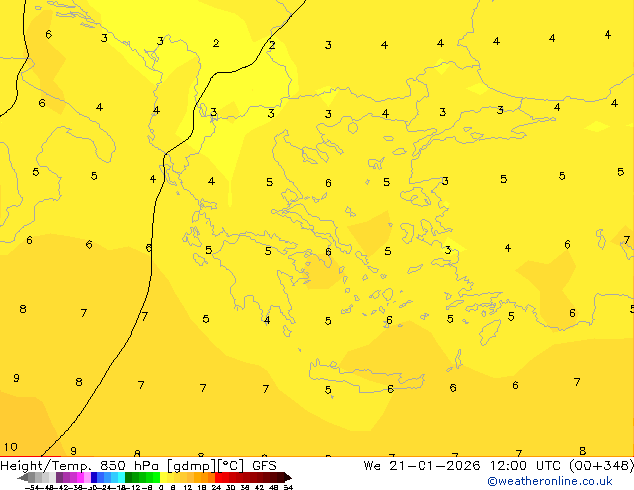
Task: Select the bright red legend swatch above 24
Action: point(218,477)
